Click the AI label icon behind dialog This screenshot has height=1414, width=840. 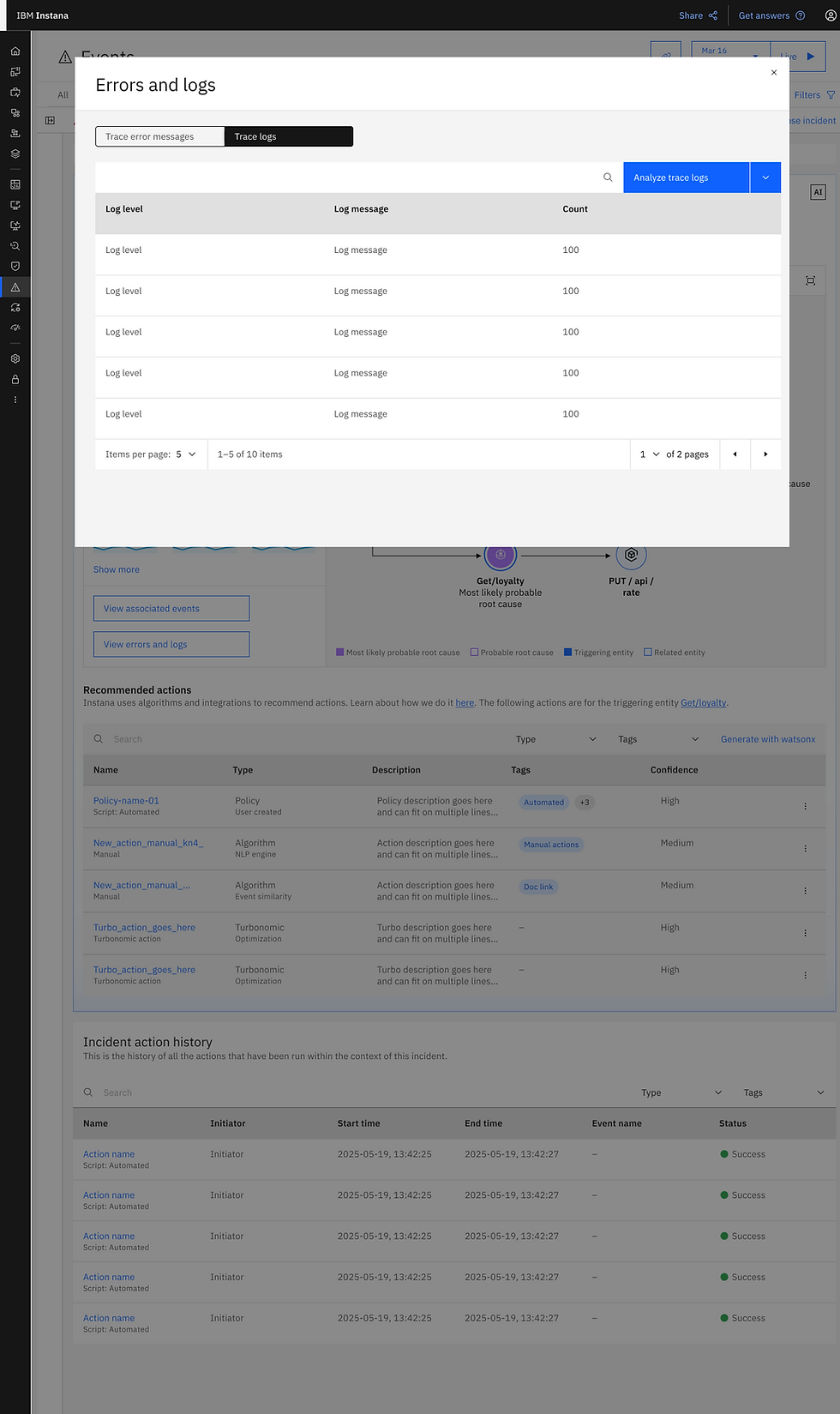point(818,192)
